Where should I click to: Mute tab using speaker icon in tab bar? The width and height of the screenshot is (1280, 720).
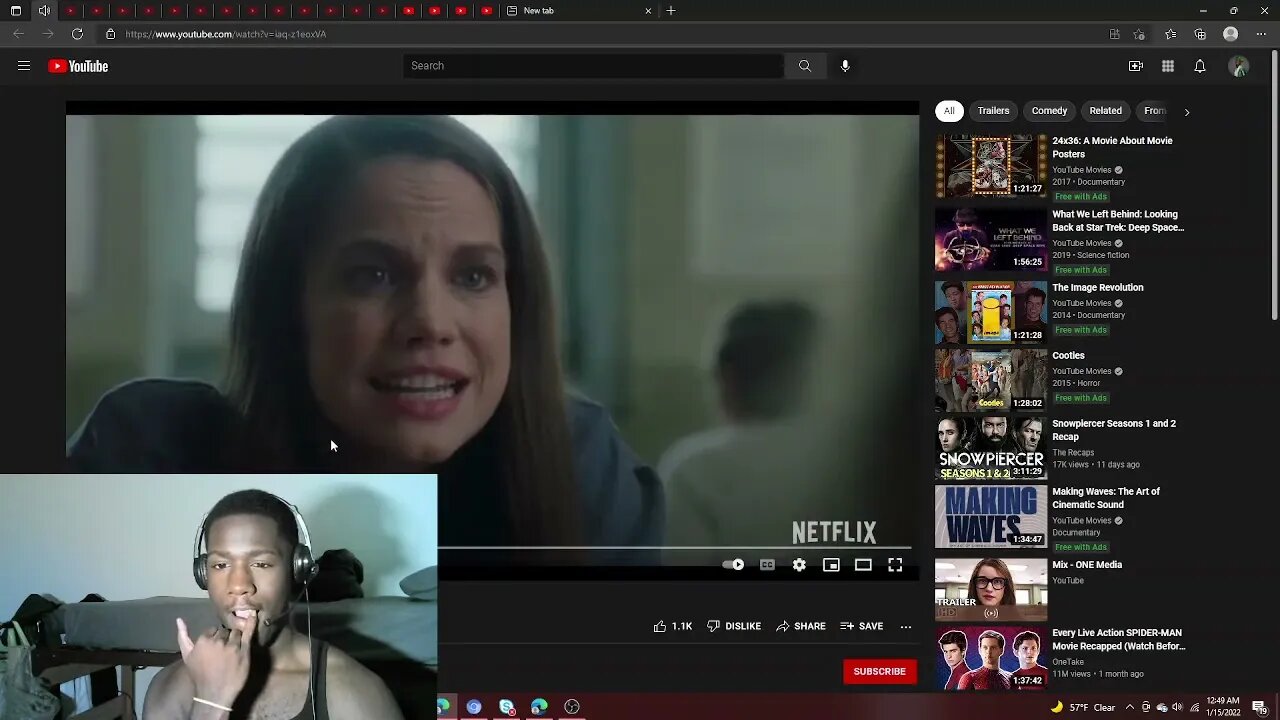coord(44,11)
